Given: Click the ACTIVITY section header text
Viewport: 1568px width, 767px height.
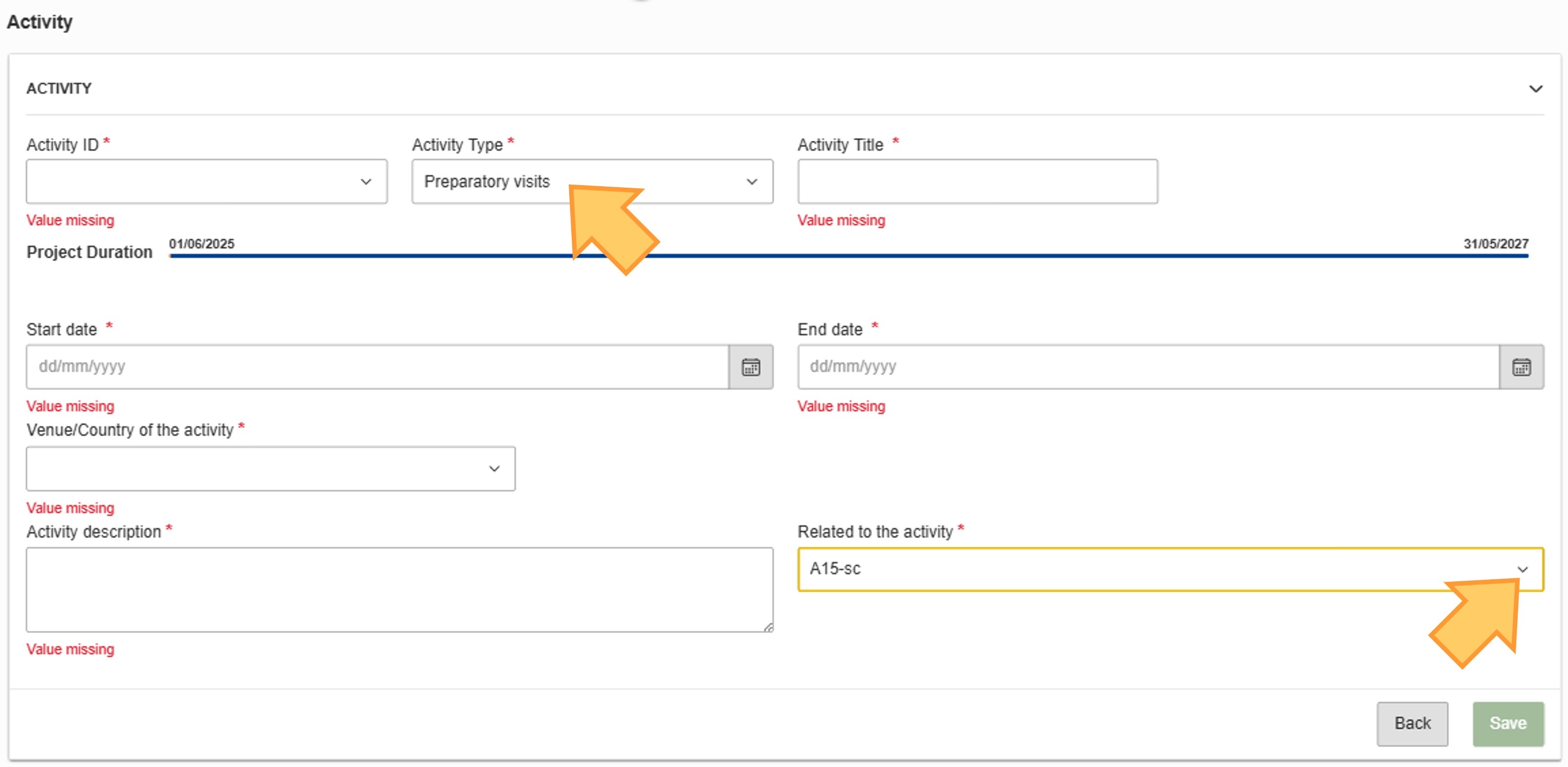Looking at the screenshot, I should pyautogui.click(x=59, y=89).
